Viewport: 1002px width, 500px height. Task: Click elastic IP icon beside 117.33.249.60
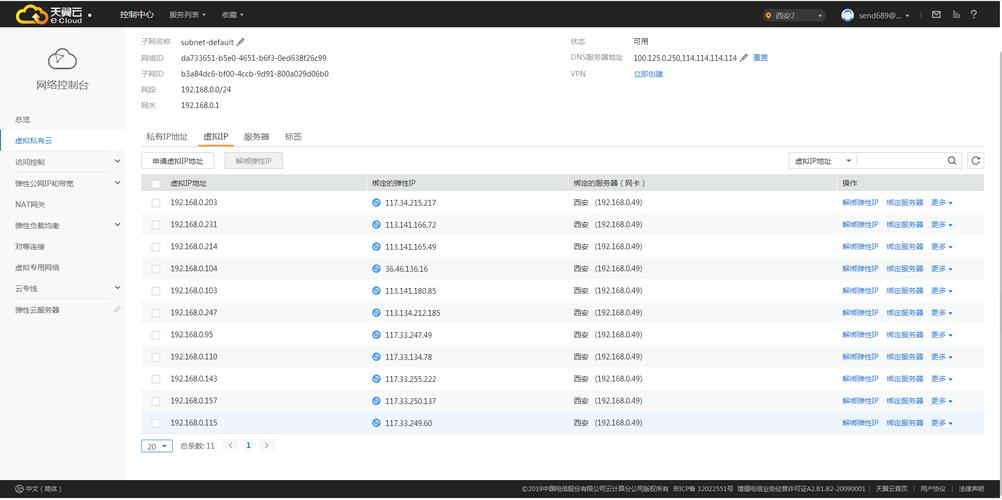coord(376,423)
